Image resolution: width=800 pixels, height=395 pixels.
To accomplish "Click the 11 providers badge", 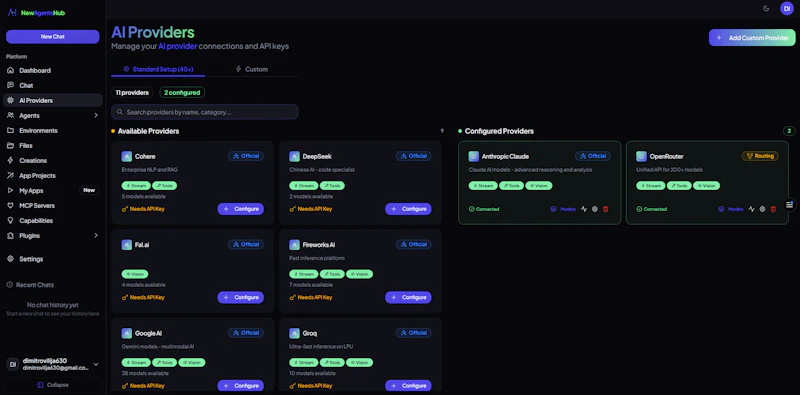I will tap(132, 92).
